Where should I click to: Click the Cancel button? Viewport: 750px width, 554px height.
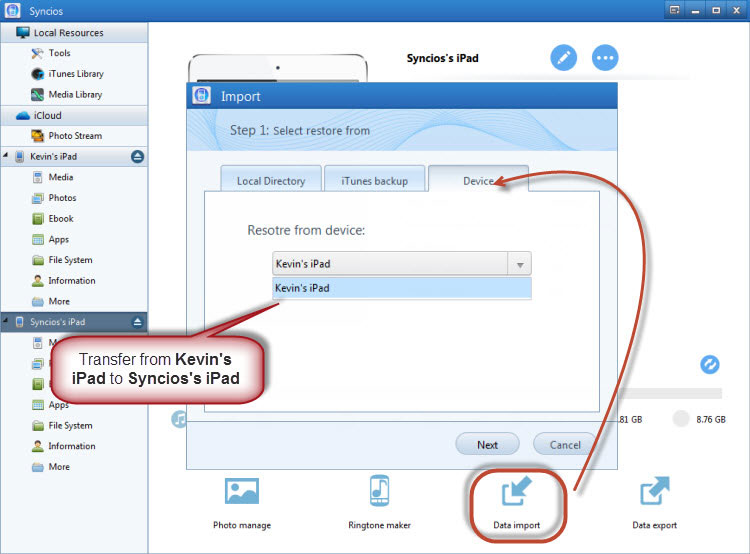coord(565,444)
